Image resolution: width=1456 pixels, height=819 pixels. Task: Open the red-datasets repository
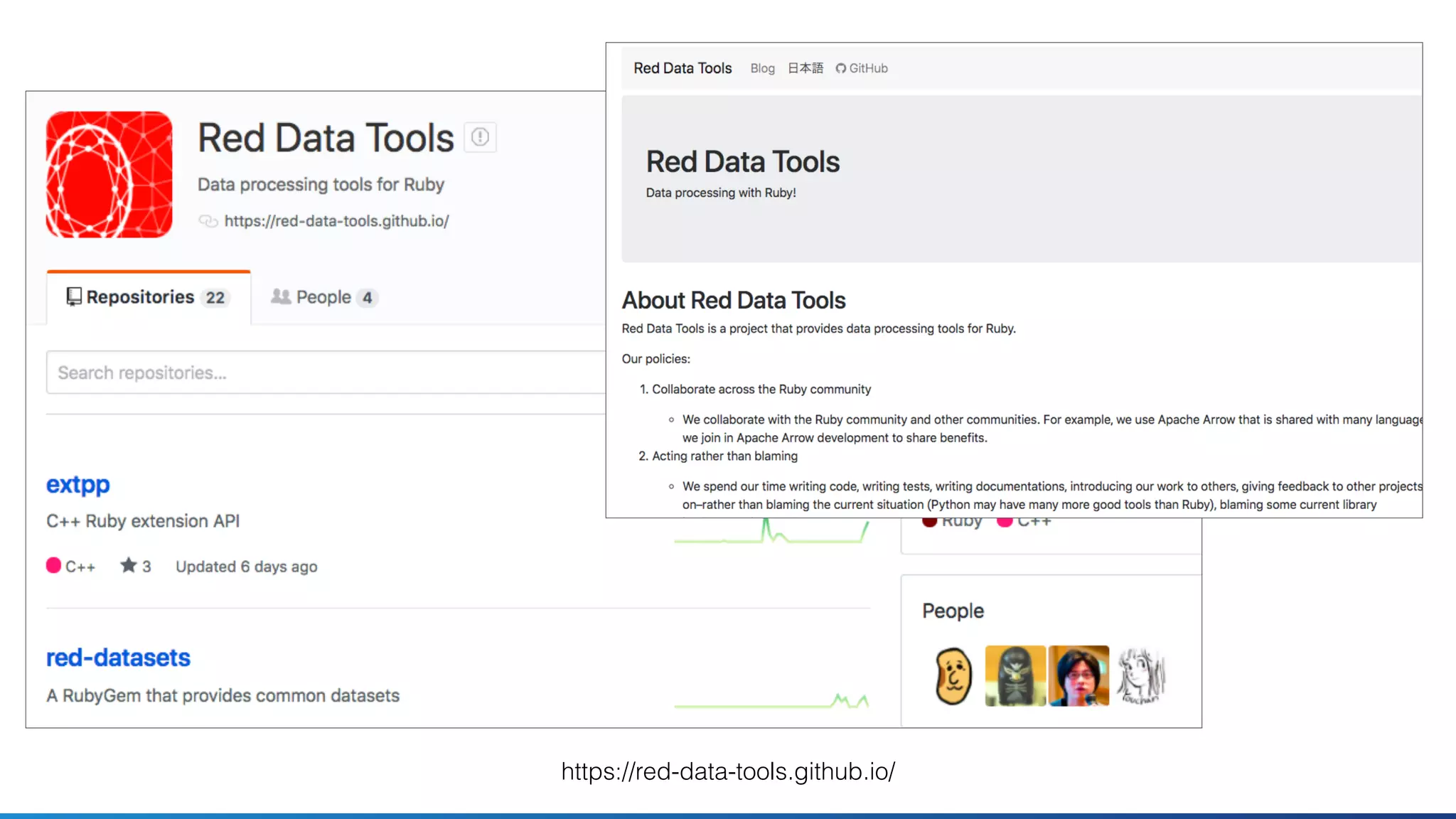pyautogui.click(x=118, y=658)
